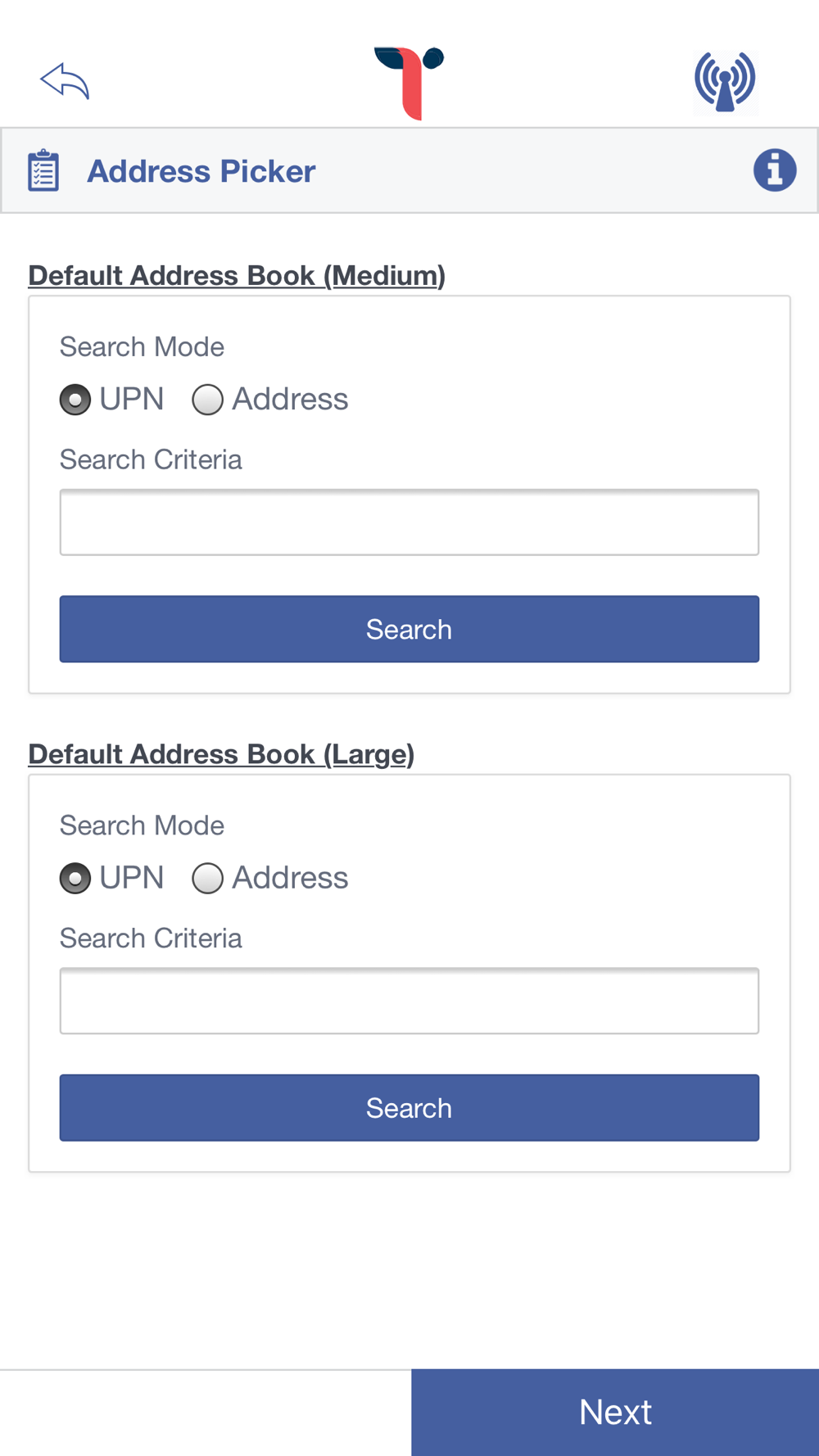Click the Address Picker title text
819x1456 pixels.
[201, 171]
